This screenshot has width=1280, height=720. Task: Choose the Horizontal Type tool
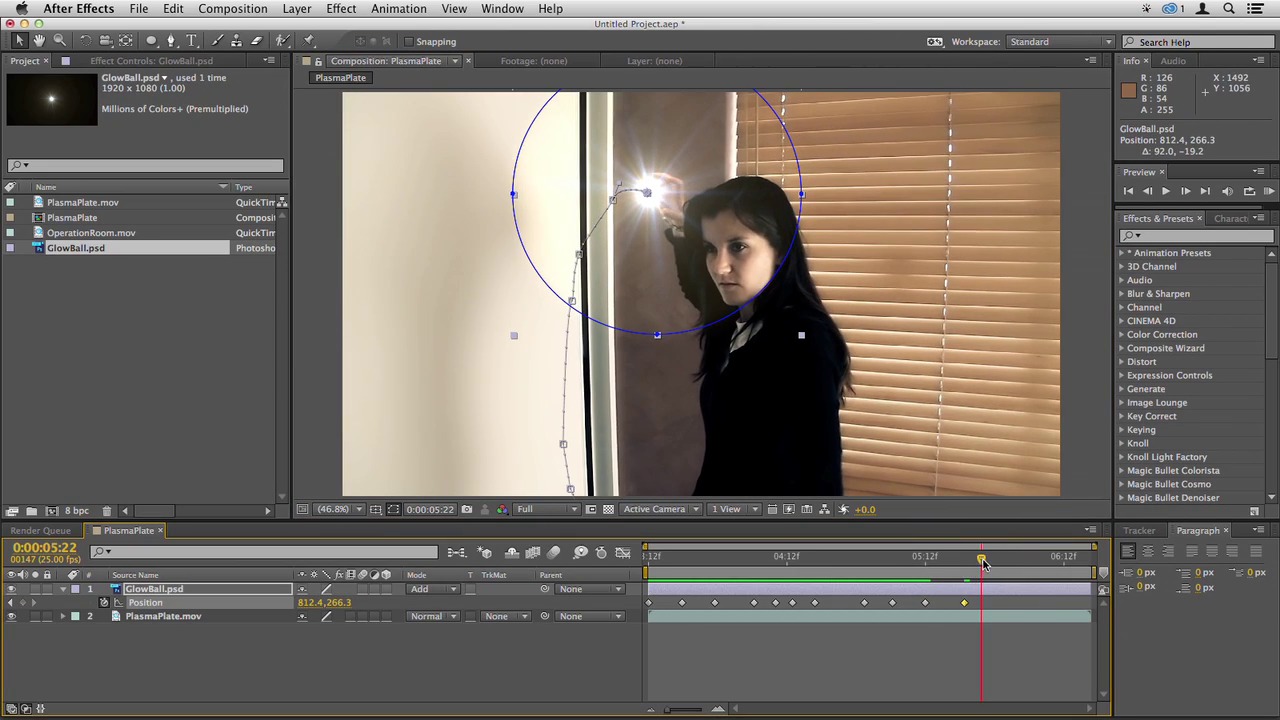192,41
